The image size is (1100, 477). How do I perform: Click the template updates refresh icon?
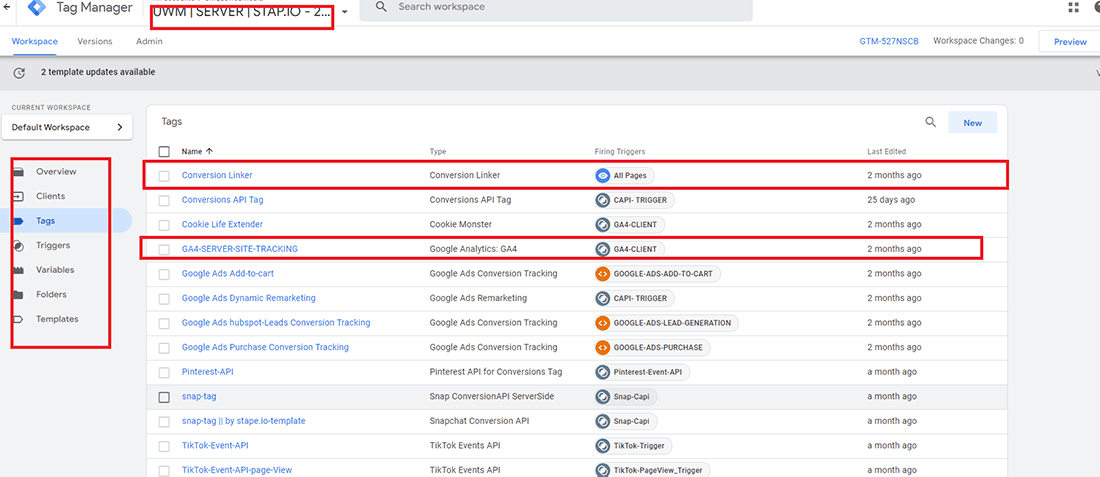[x=20, y=72]
